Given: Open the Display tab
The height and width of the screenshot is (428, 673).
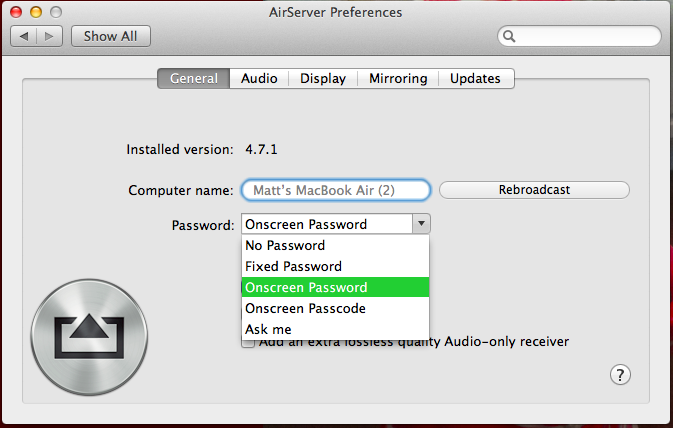Looking at the screenshot, I should pyautogui.click(x=322, y=78).
